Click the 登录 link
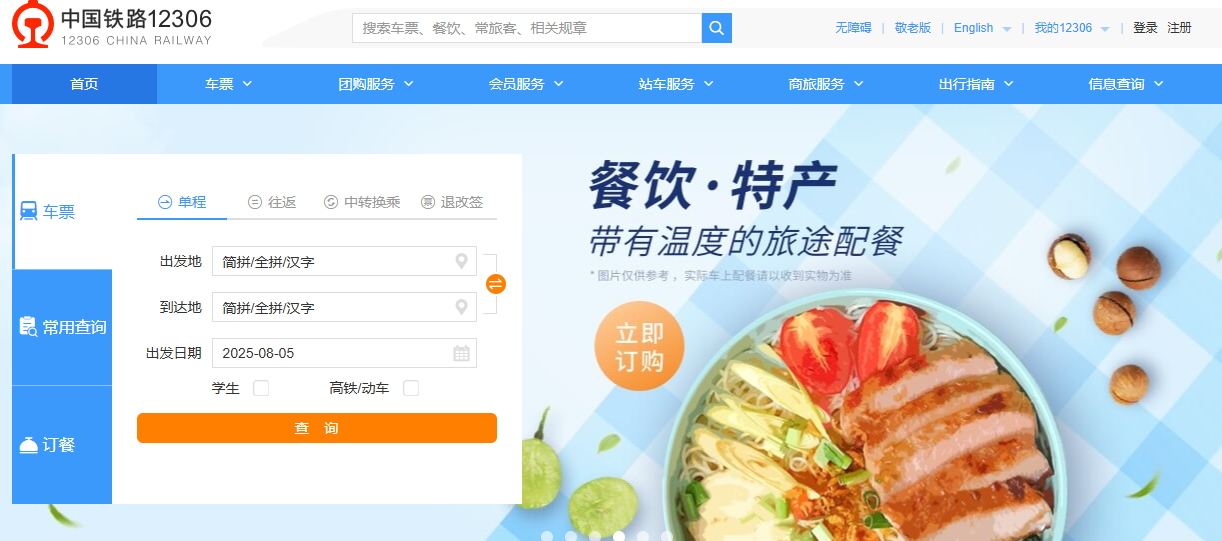The image size is (1222, 541). pyautogui.click(x=1145, y=28)
